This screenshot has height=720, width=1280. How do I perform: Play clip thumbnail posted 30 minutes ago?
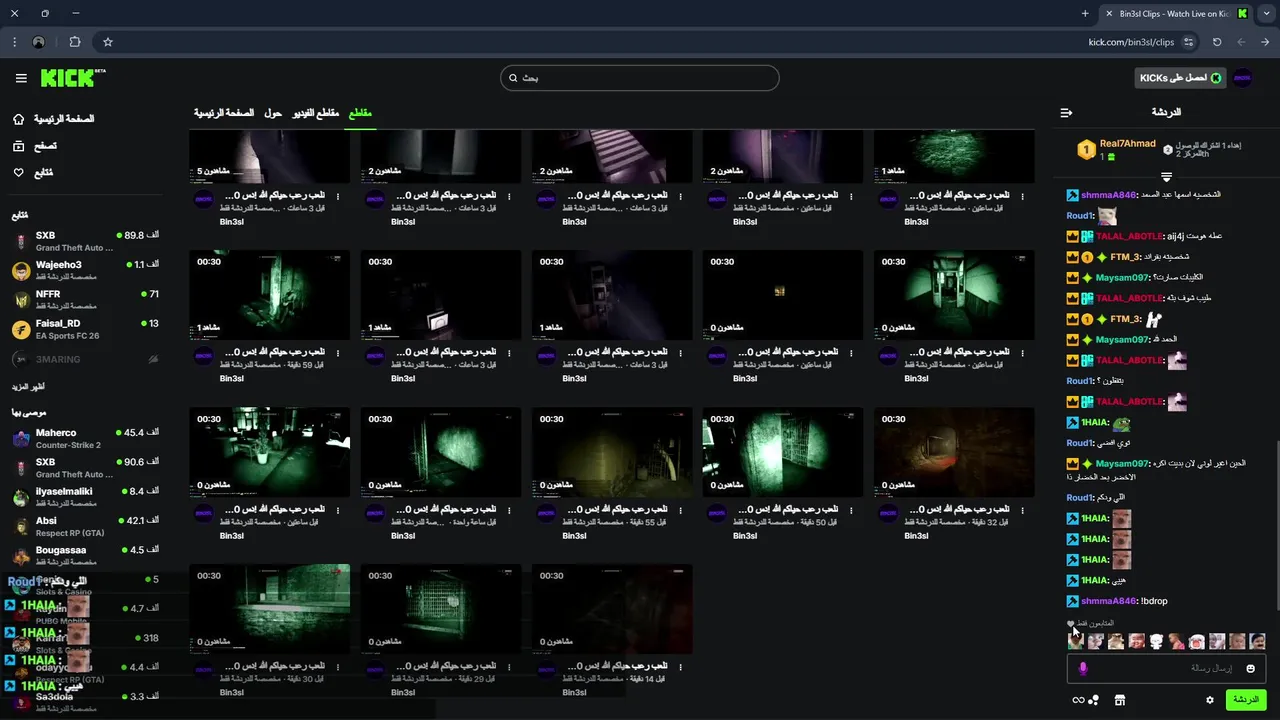[270, 609]
